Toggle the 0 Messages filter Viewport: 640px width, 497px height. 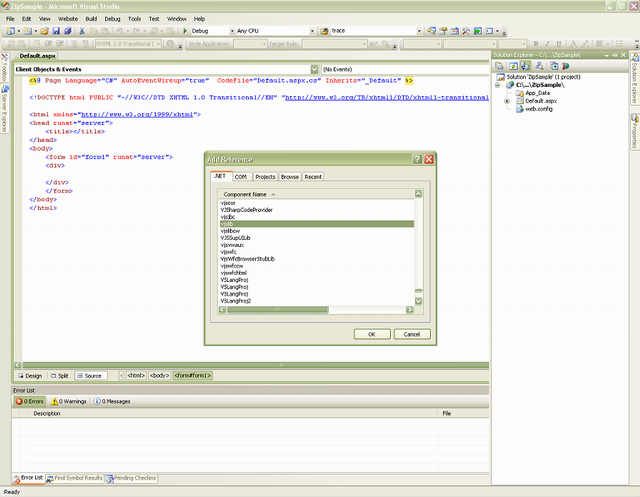tap(112, 402)
